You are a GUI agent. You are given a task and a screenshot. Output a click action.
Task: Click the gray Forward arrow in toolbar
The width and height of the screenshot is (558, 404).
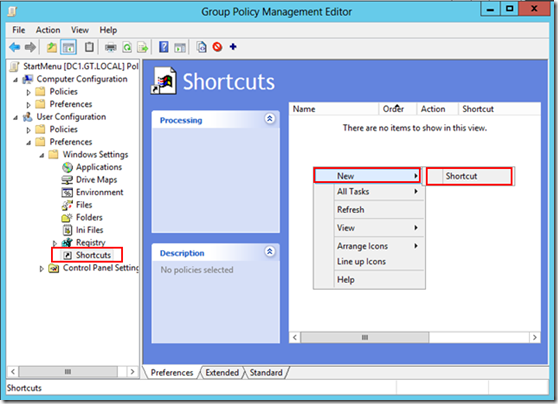coord(30,47)
